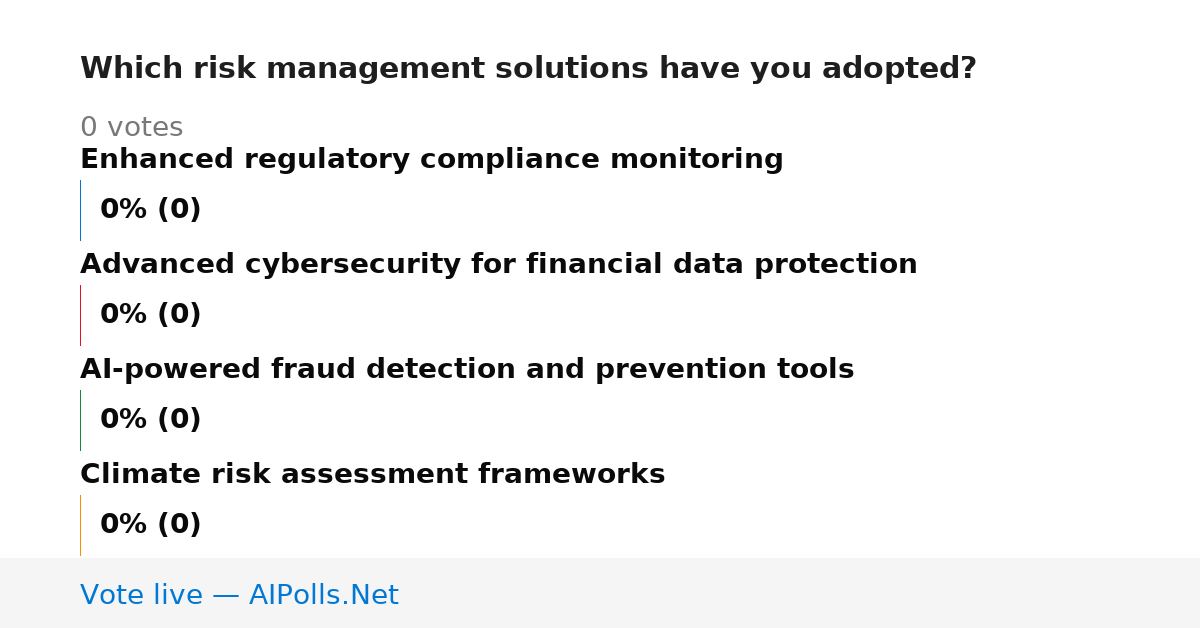Click 0% (0) result under regulatory compliance
This screenshot has width=1200, height=628.
151,210
